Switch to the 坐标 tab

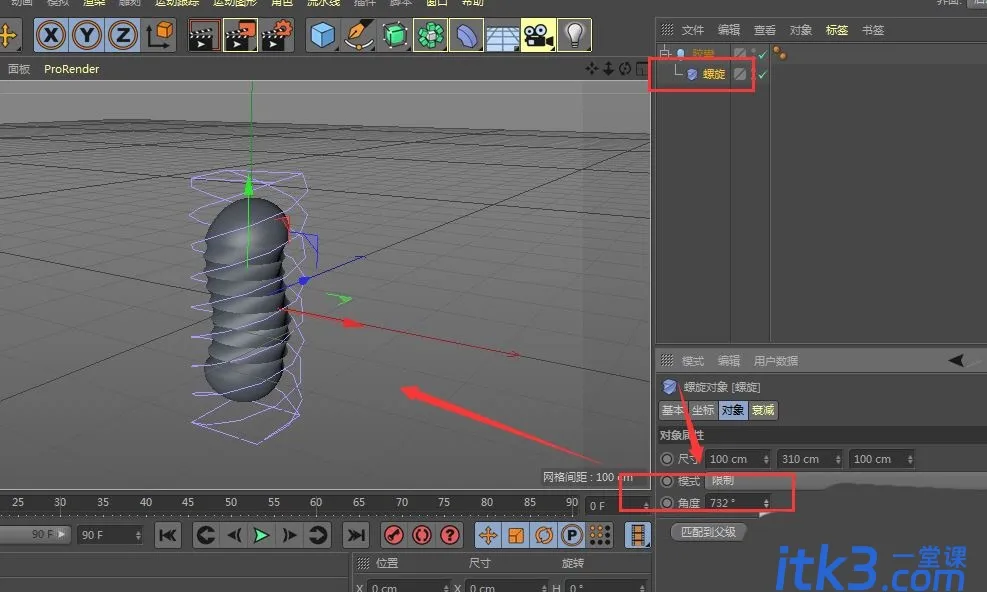[703, 410]
